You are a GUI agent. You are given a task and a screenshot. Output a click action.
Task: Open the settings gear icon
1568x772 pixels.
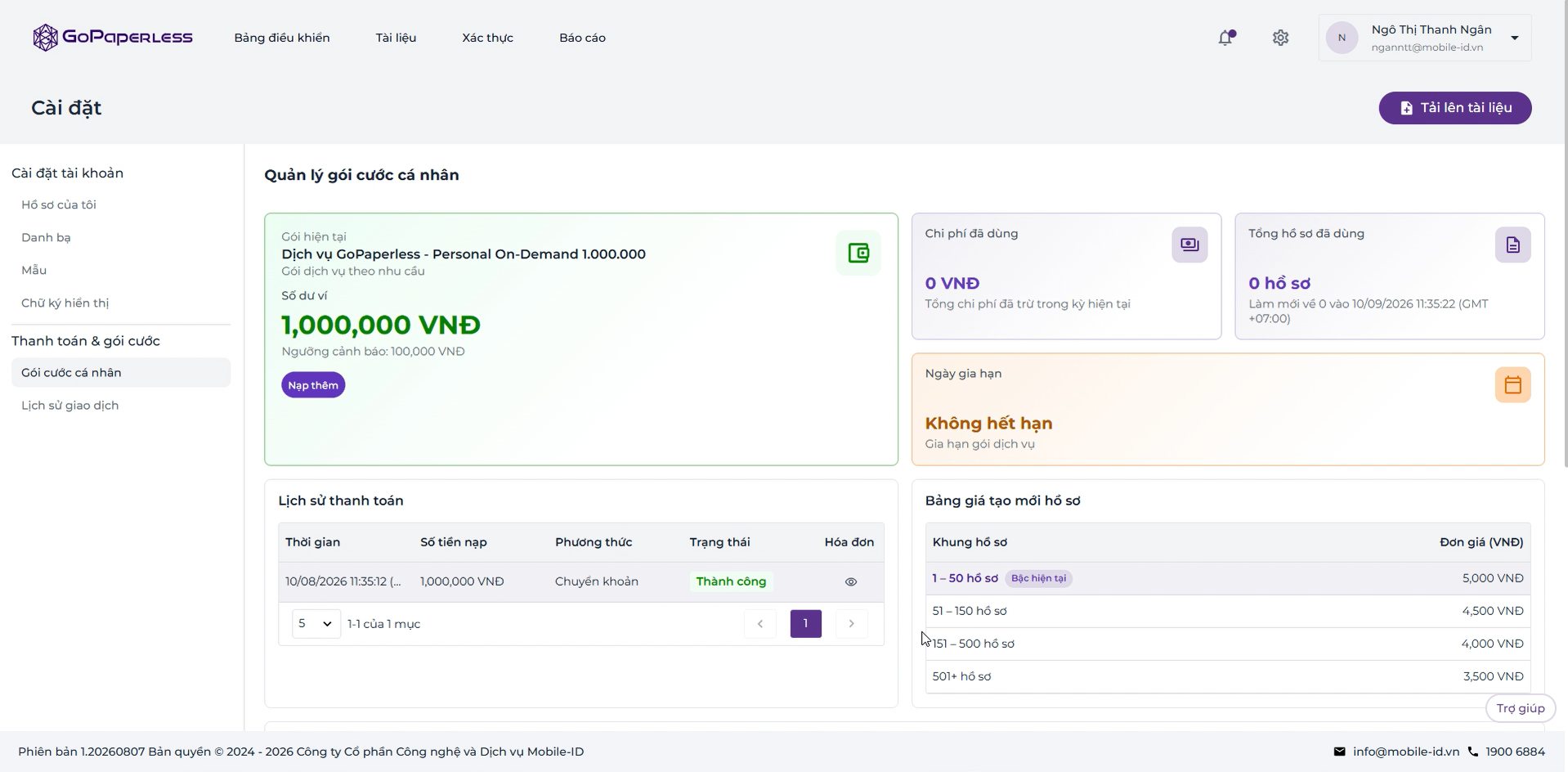click(x=1280, y=38)
